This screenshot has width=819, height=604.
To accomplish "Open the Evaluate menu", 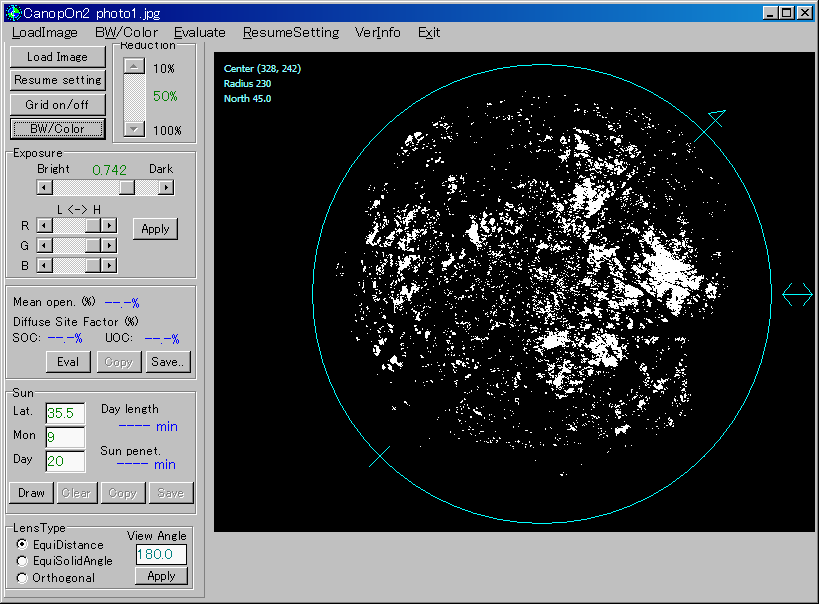I will 200,32.
